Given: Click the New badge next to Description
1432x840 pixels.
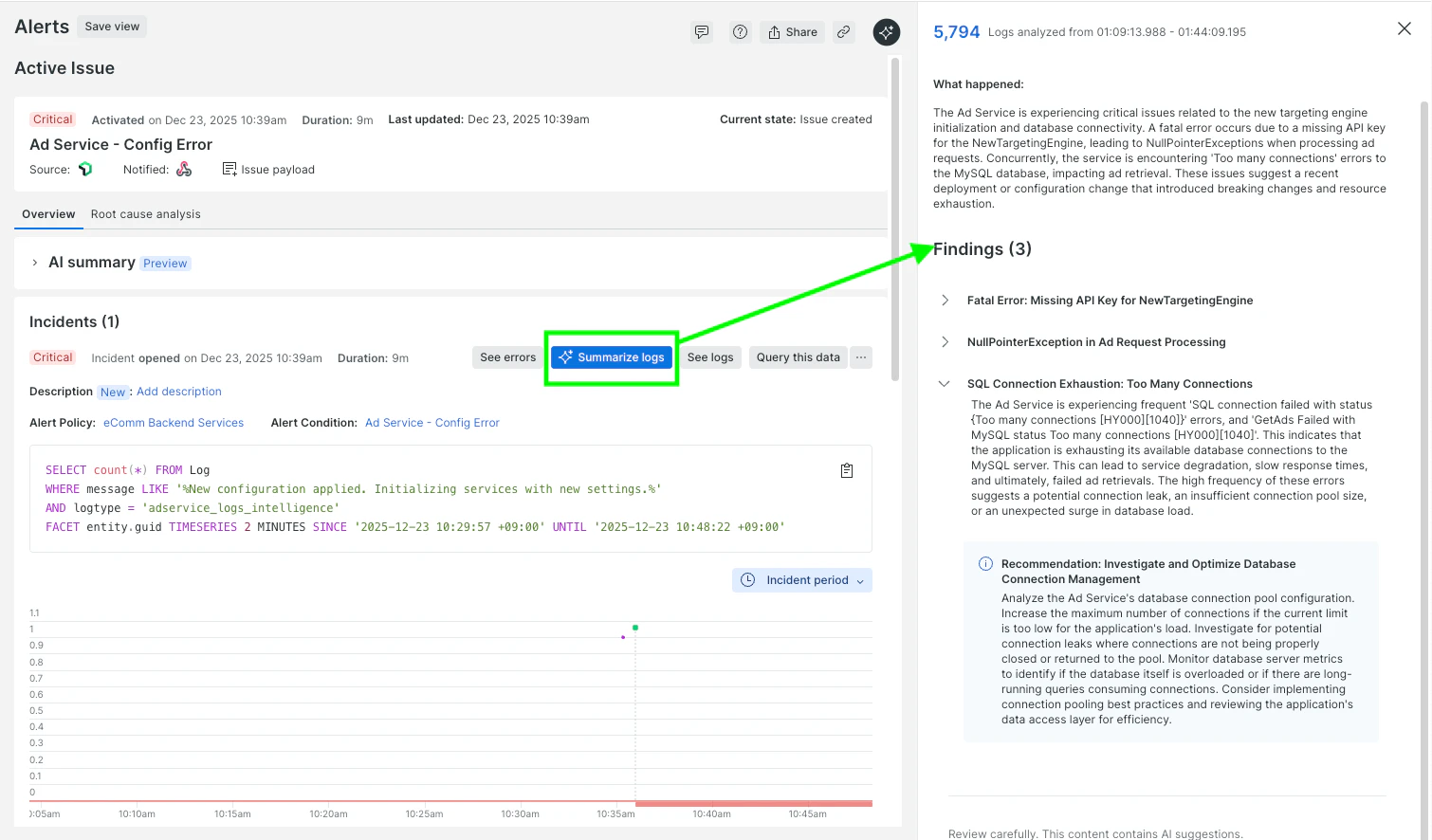Looking at the screenshot, I should (113, 393).
